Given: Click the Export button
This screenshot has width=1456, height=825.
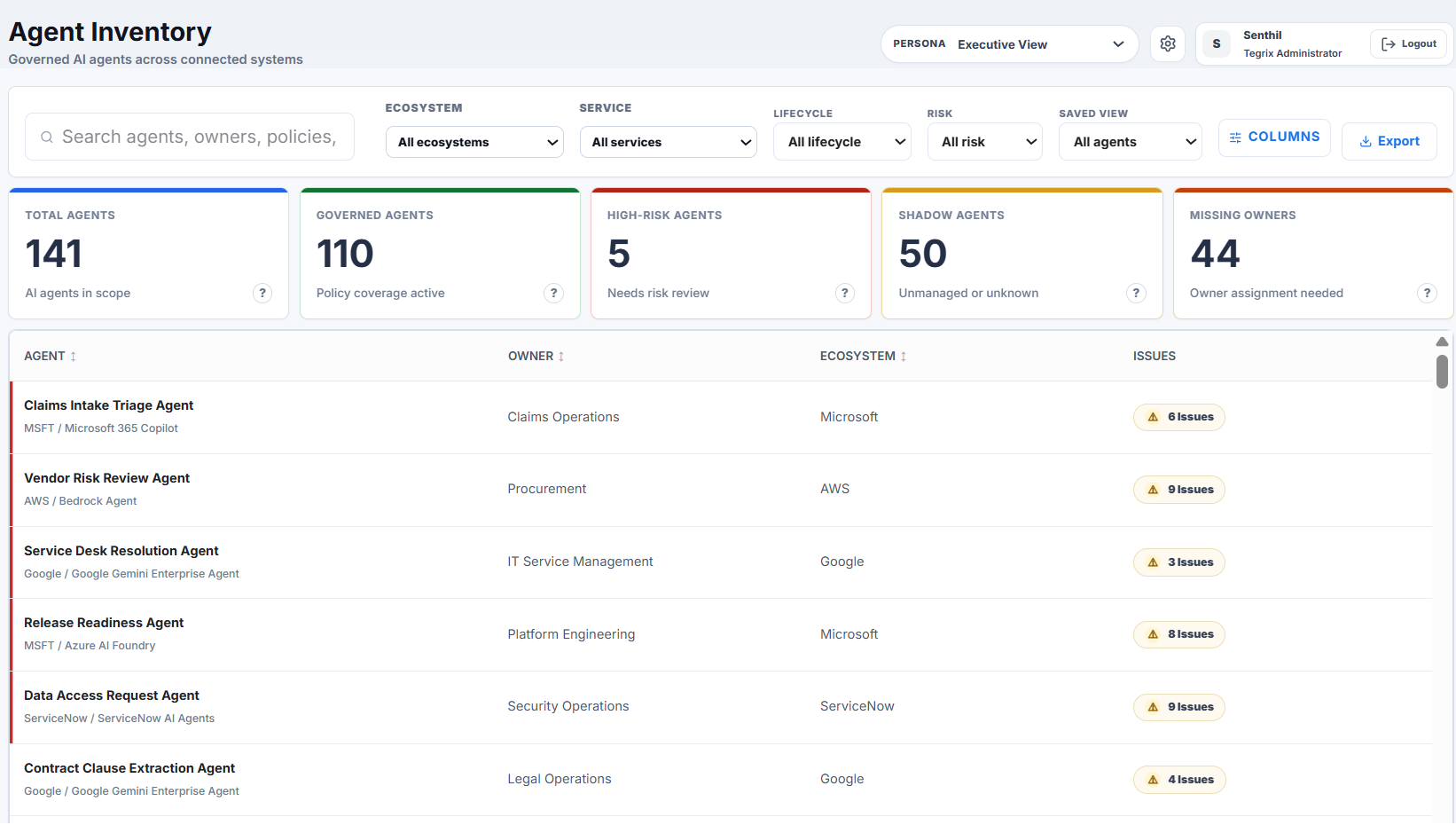Looking at the screenshot, I should (1389, 142).
